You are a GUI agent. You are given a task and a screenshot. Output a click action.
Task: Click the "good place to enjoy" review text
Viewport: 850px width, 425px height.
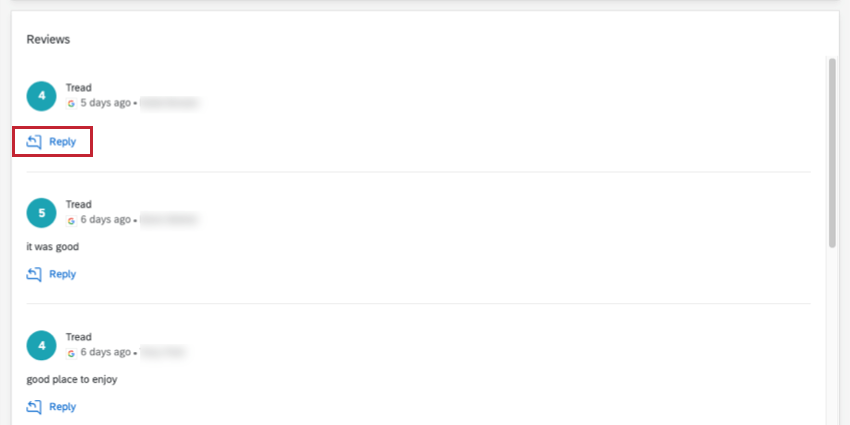72,379
